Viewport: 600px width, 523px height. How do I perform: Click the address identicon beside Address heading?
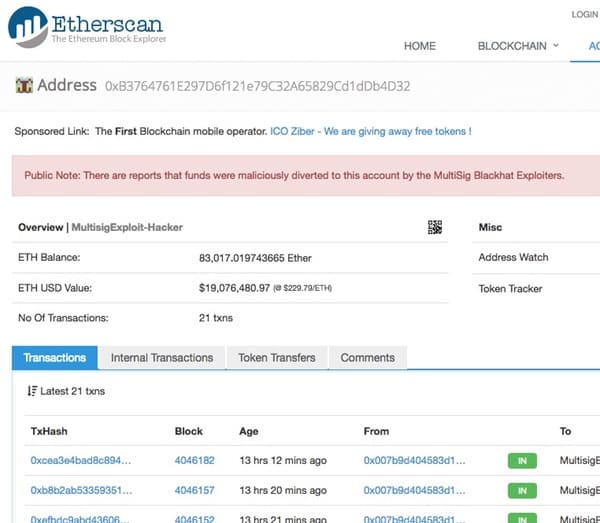[24, 85]
